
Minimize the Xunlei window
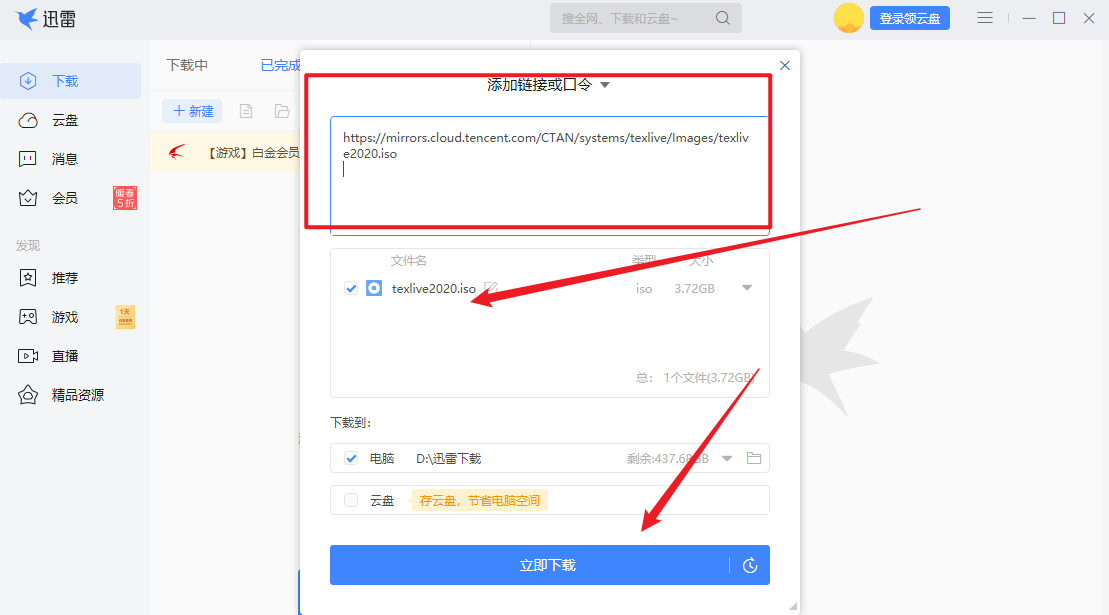(x=1029, y=18)
